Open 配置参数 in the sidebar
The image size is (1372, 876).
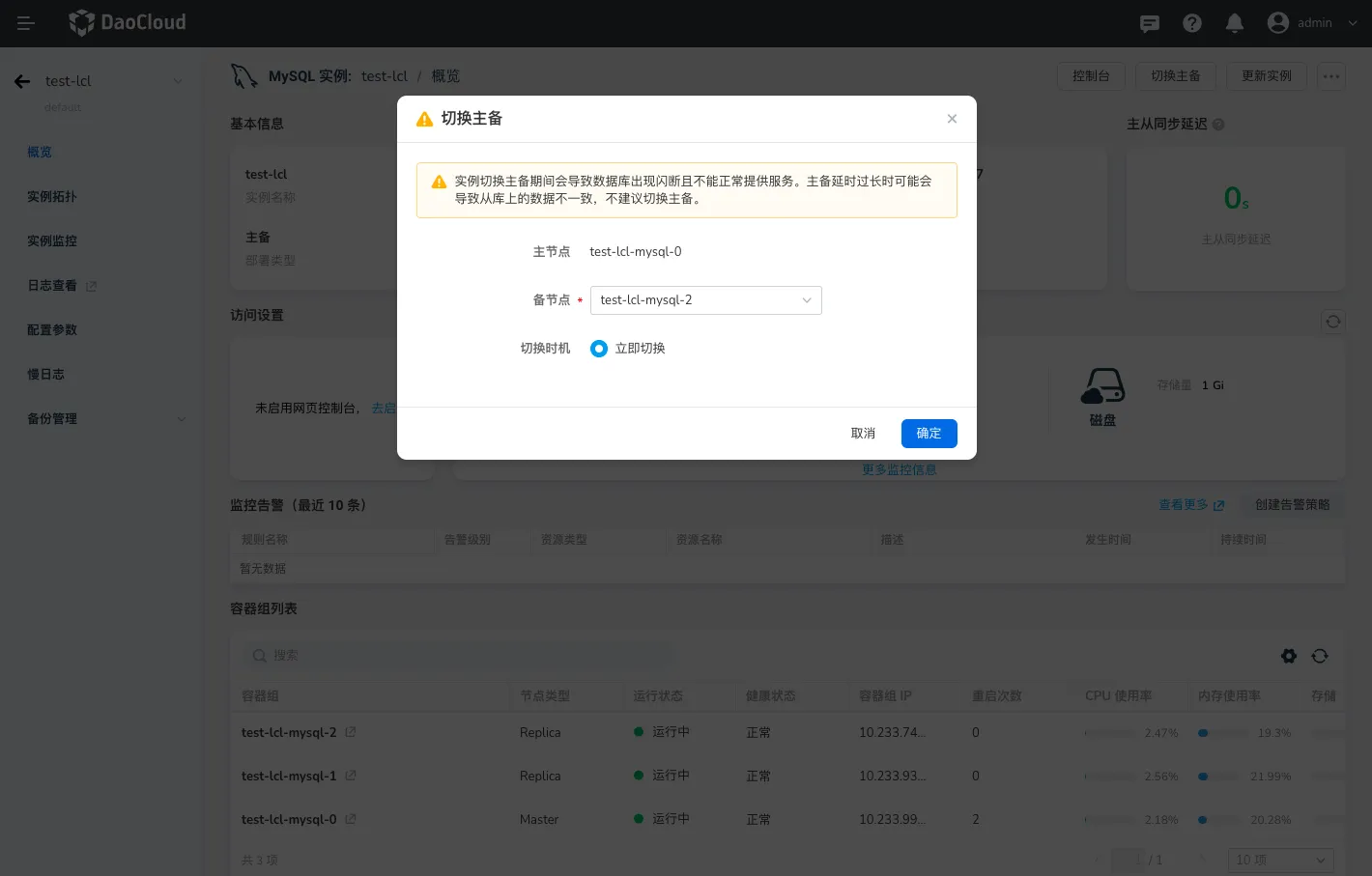pyautogui.click(x=52, y=330)
